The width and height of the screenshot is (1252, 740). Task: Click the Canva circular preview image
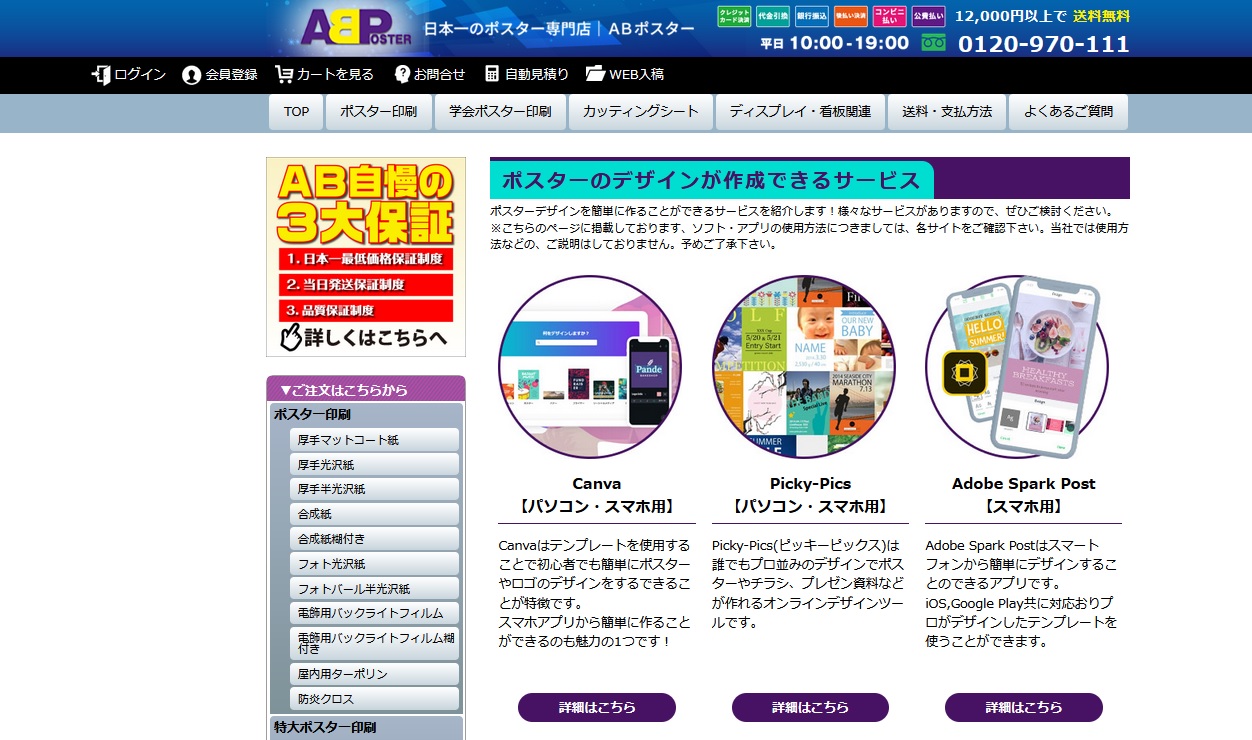[x=590, y=366]
